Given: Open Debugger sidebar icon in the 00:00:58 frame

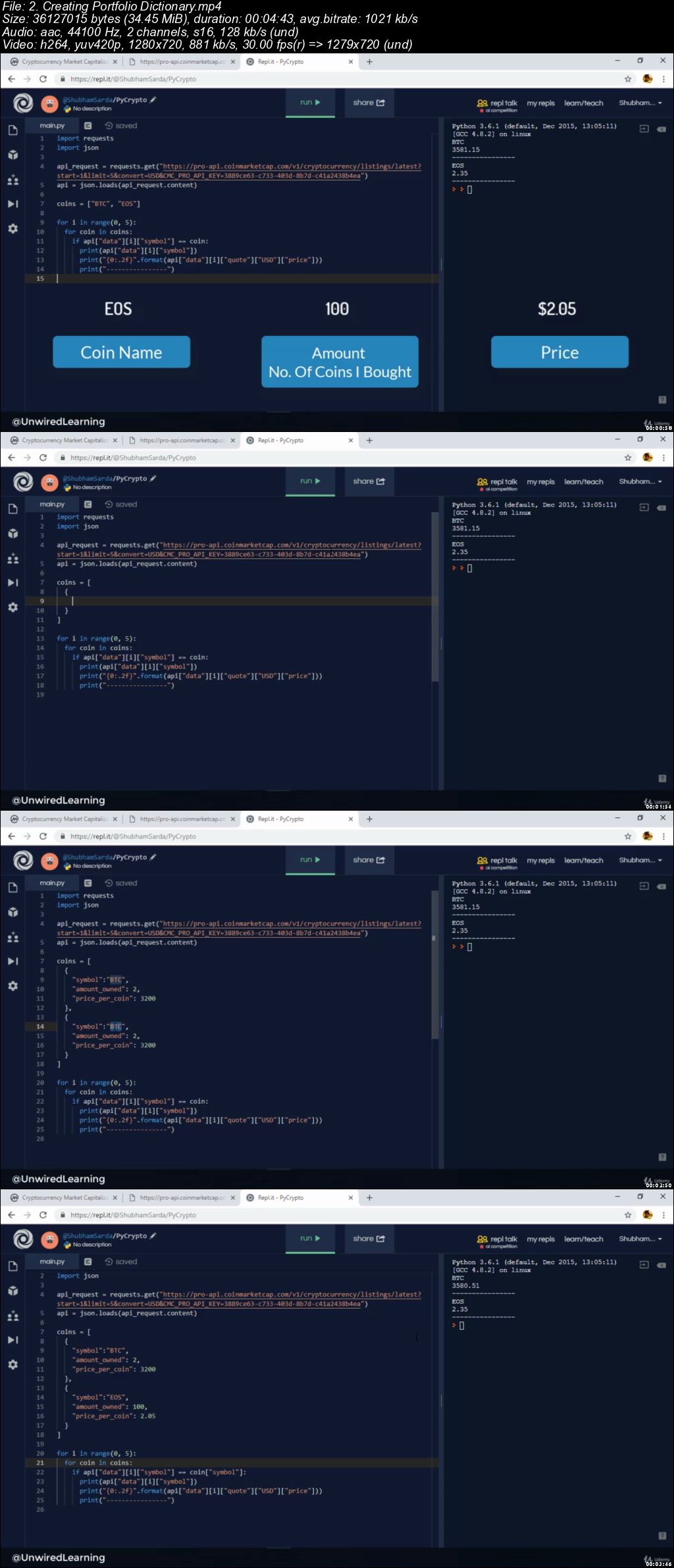Looking at the screenshot, I should (x=13, y=204).
